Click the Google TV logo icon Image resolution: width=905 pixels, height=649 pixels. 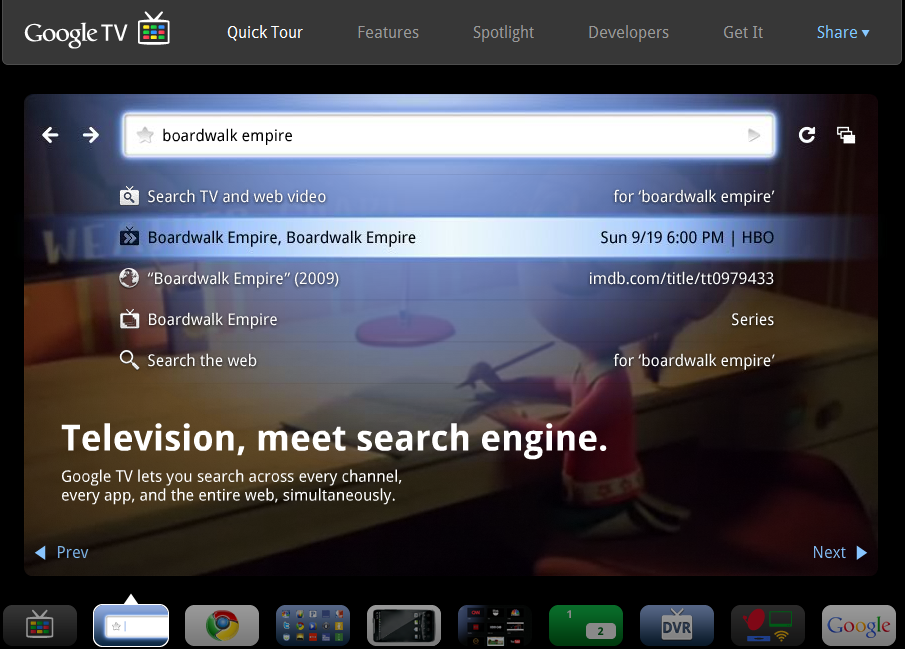(153, 30)
